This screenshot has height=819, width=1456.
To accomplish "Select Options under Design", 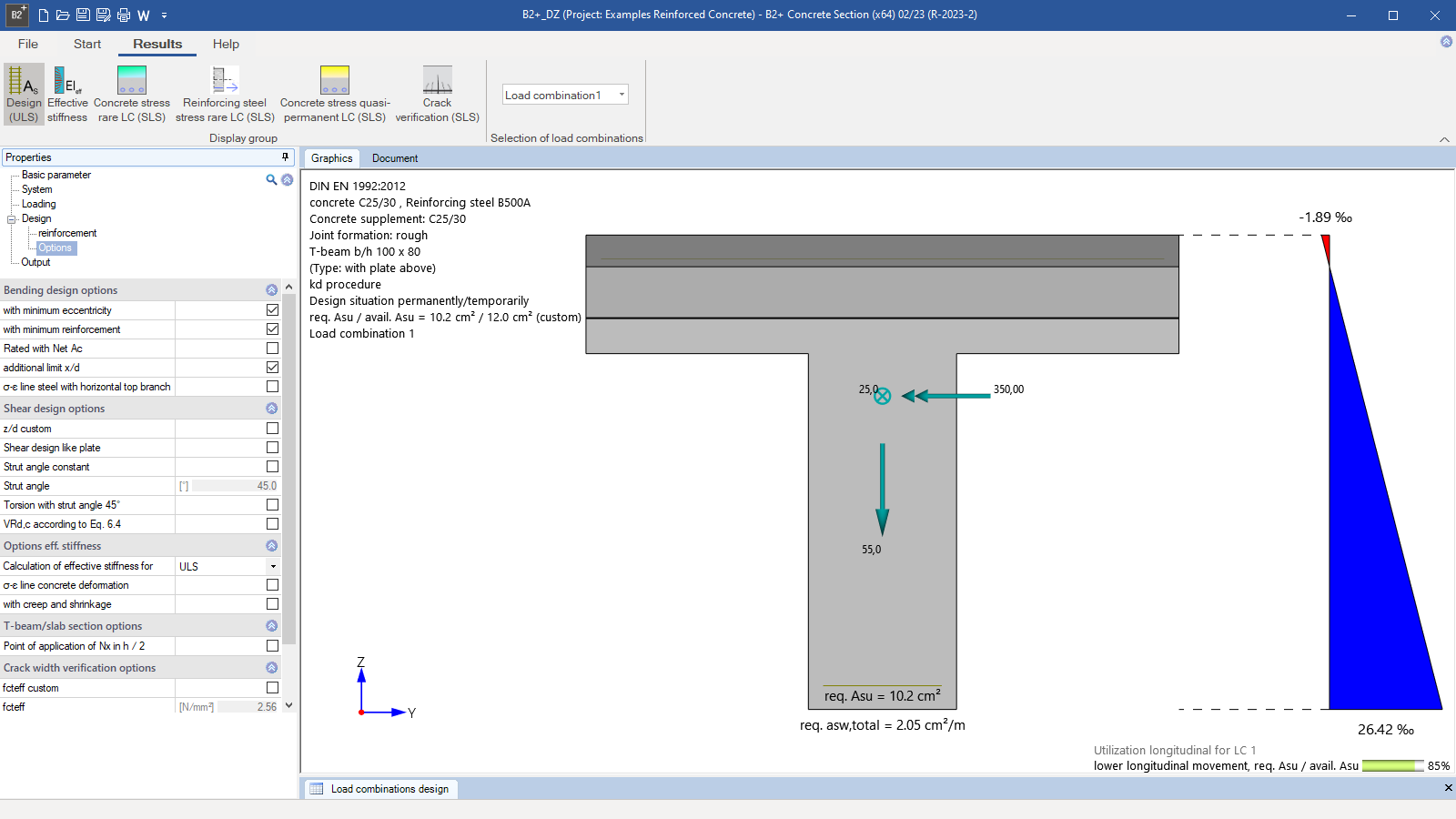I will [56, 248].
